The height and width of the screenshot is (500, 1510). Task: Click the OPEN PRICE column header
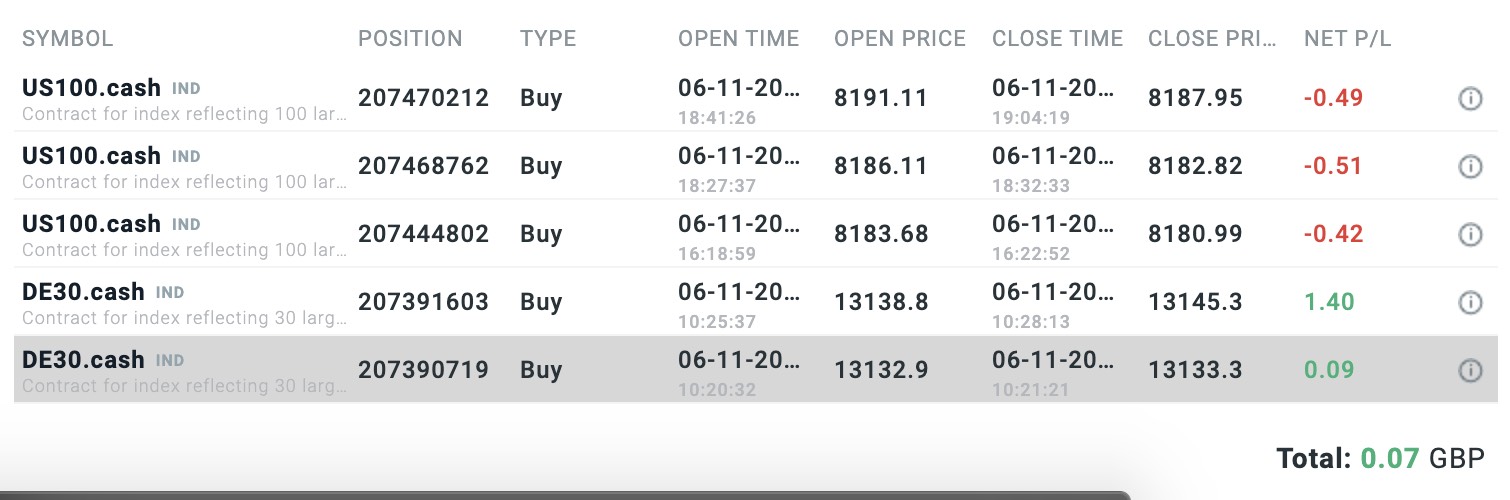tap(899, 39)
